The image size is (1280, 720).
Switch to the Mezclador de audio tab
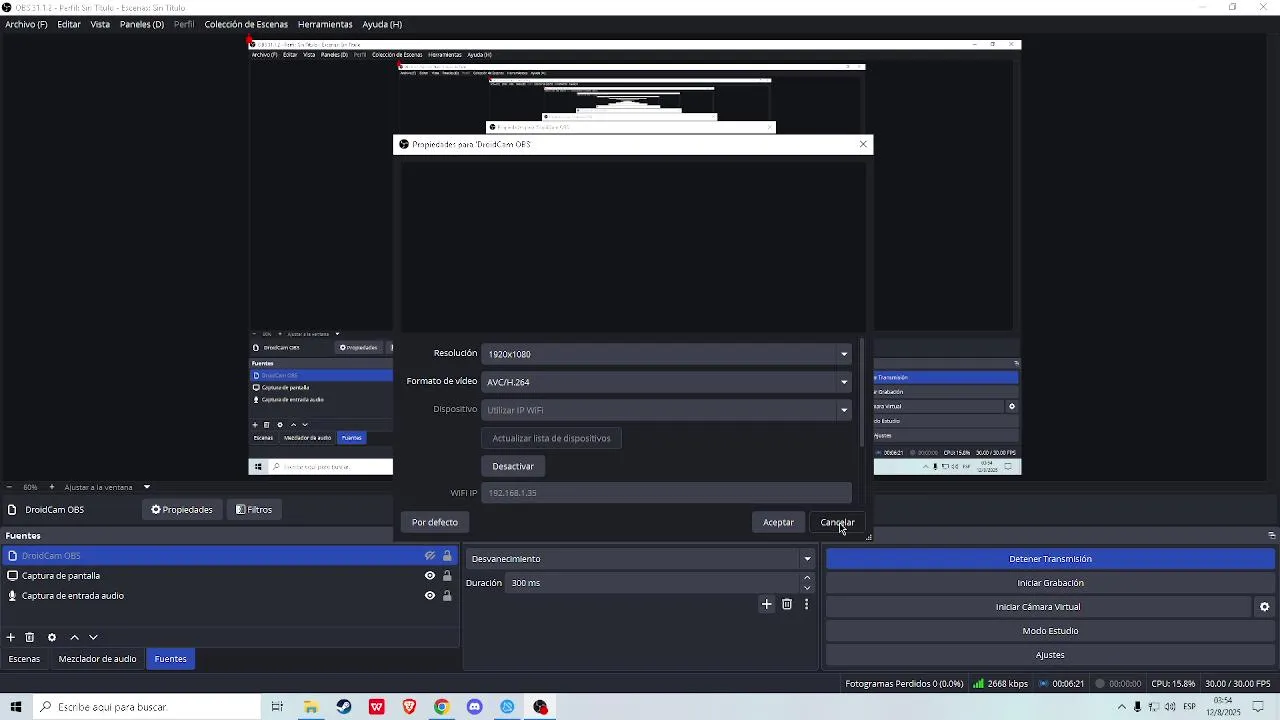pos(97,659)
